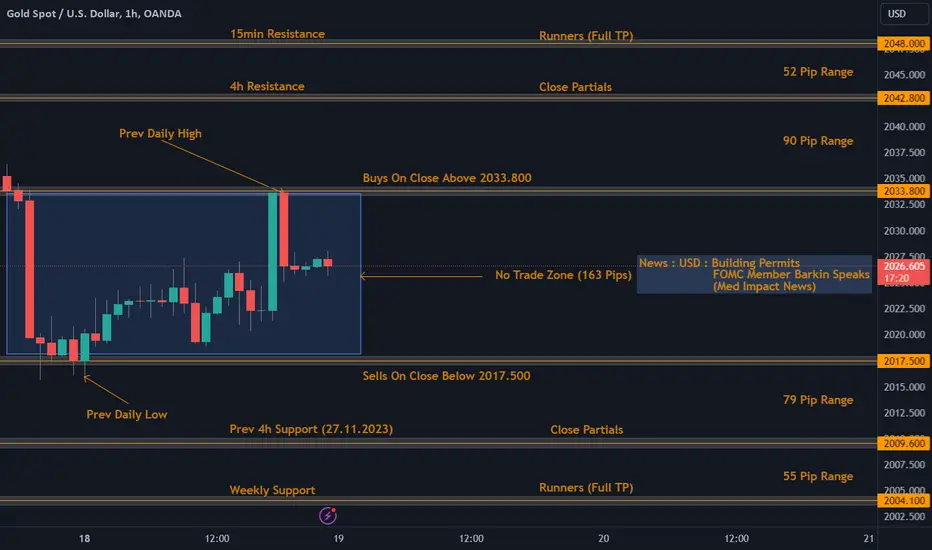Click the 2033.800 buy level price tag
The image size is (932, 550).
(x=904, y=191)
